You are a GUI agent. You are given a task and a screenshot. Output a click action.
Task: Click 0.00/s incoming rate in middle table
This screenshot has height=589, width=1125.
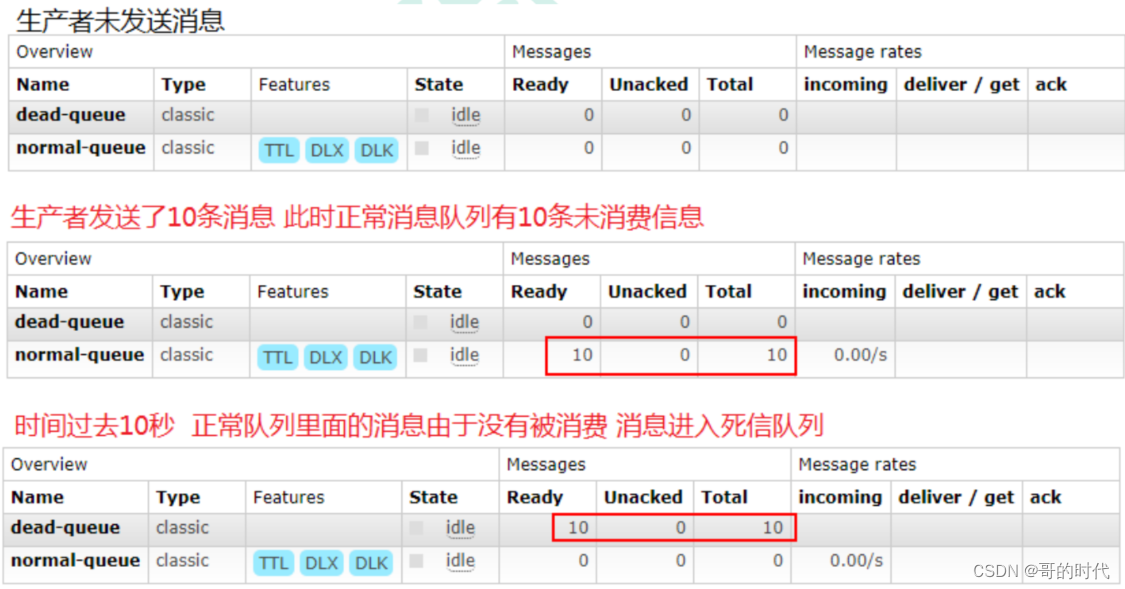860,354
